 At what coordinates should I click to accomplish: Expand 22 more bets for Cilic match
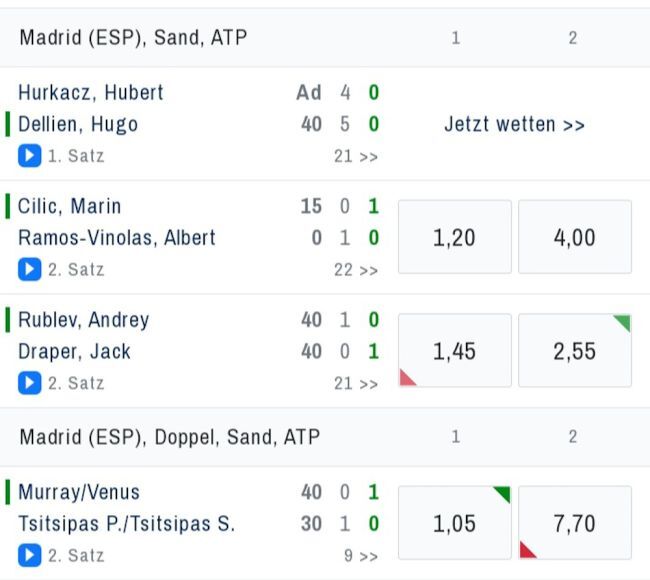(x=356, y=270)
